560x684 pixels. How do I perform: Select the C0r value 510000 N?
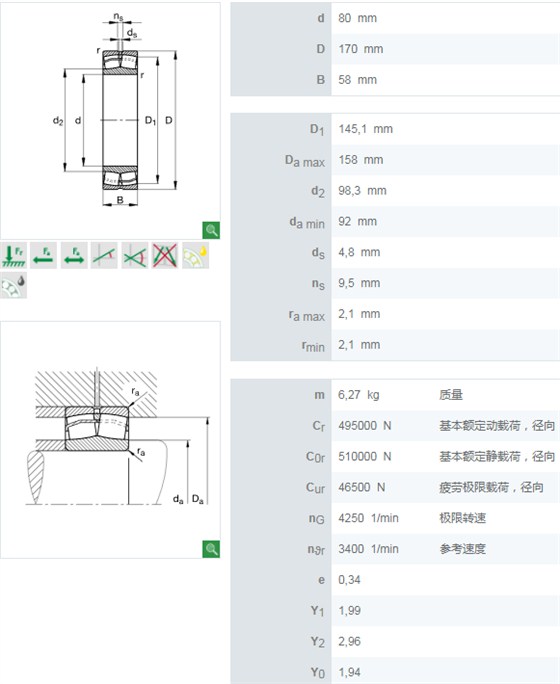tap(365, 456)
